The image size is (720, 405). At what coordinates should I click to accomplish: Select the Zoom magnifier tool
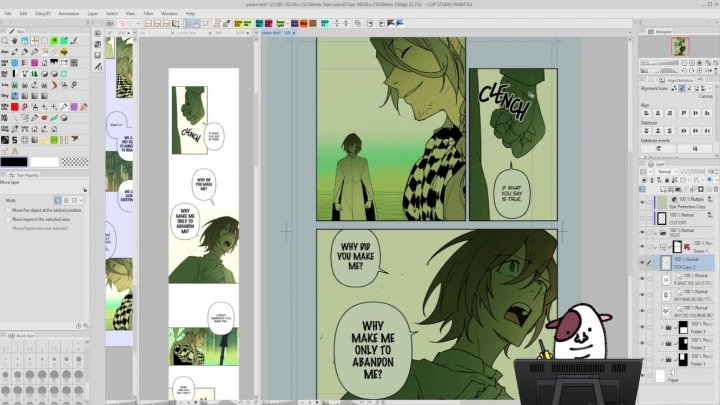(5, 41)
